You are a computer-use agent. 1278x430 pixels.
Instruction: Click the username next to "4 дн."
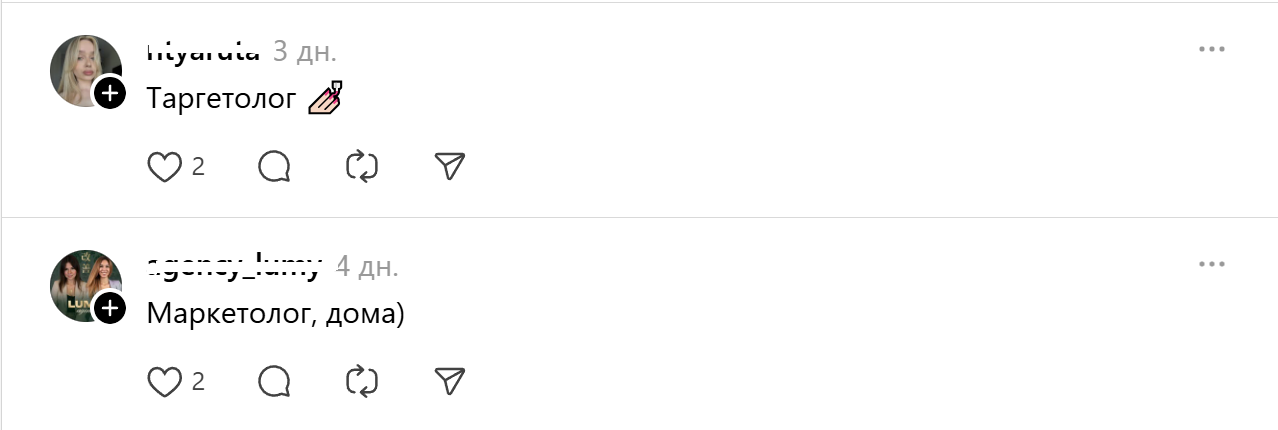tap(234, 266)
